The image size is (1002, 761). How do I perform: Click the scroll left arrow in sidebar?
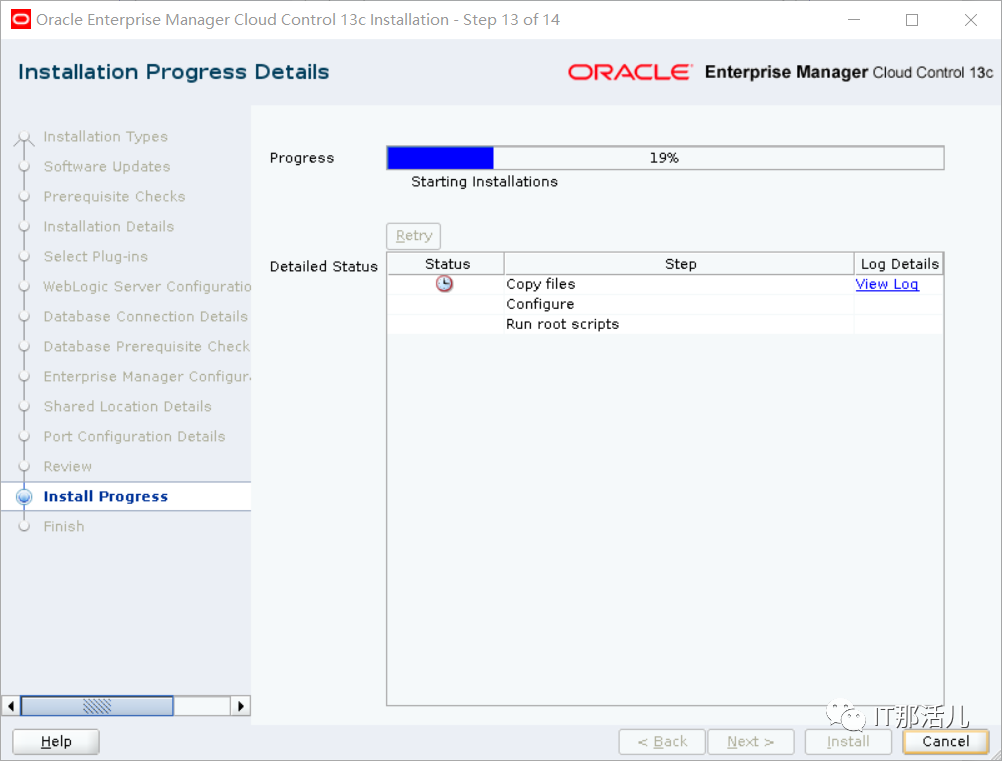pos(11,706)
